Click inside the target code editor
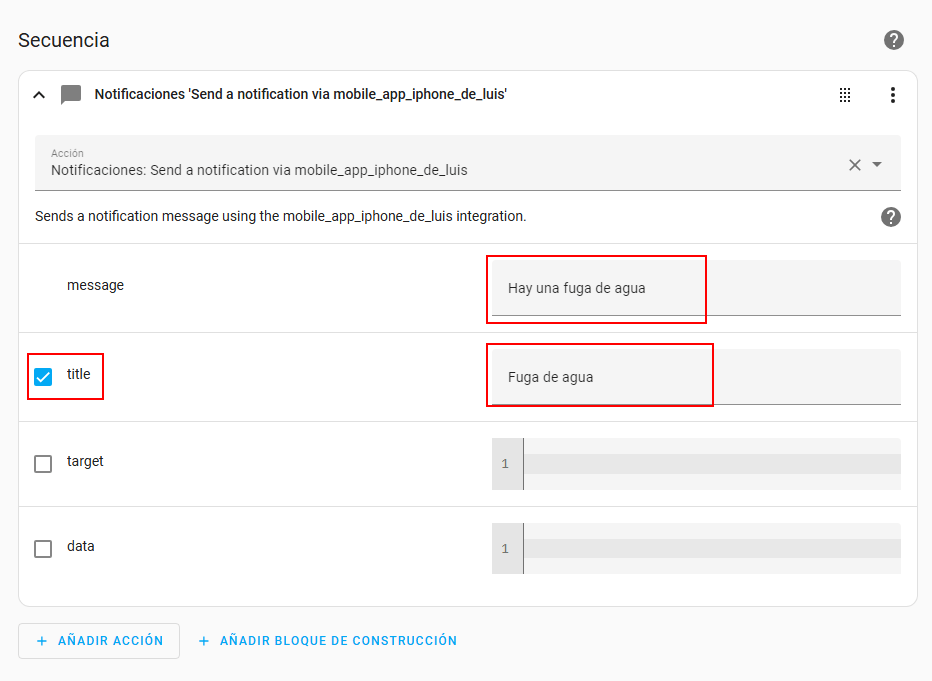This screenshot has height=681, width=932. 710,464
